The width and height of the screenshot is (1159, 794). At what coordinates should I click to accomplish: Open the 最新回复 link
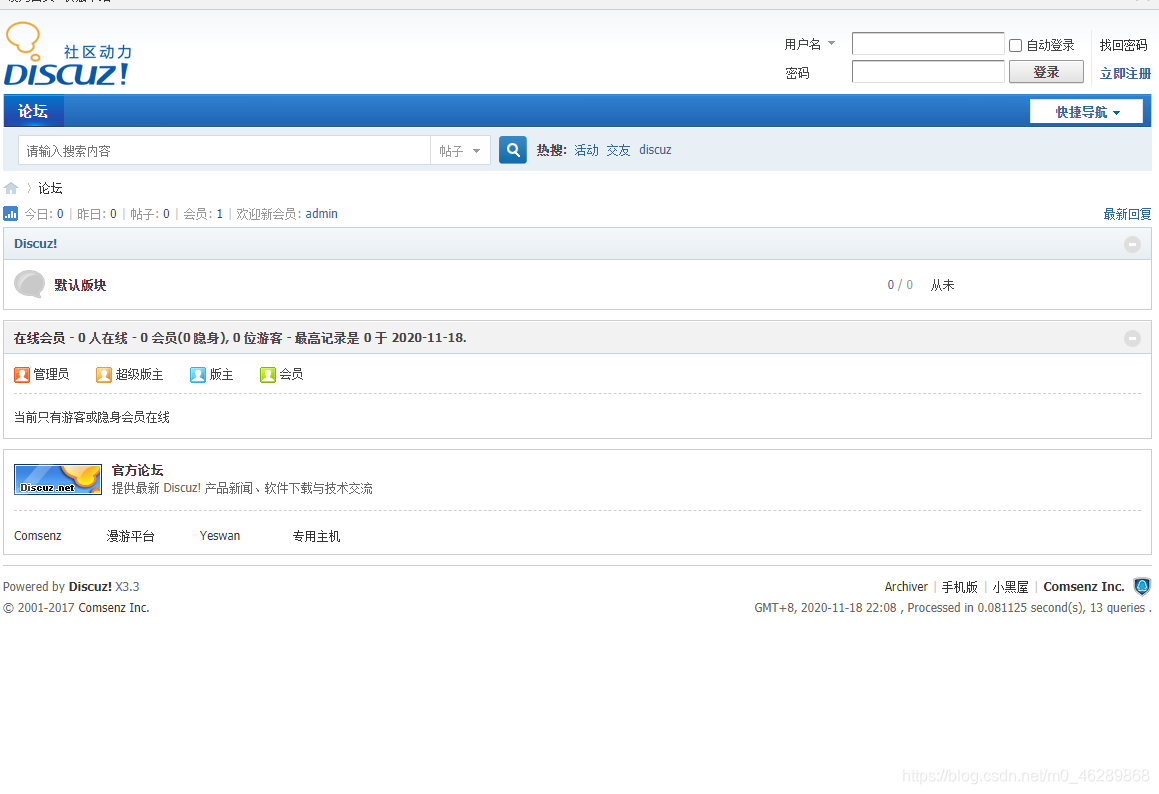click(1127, 214)
